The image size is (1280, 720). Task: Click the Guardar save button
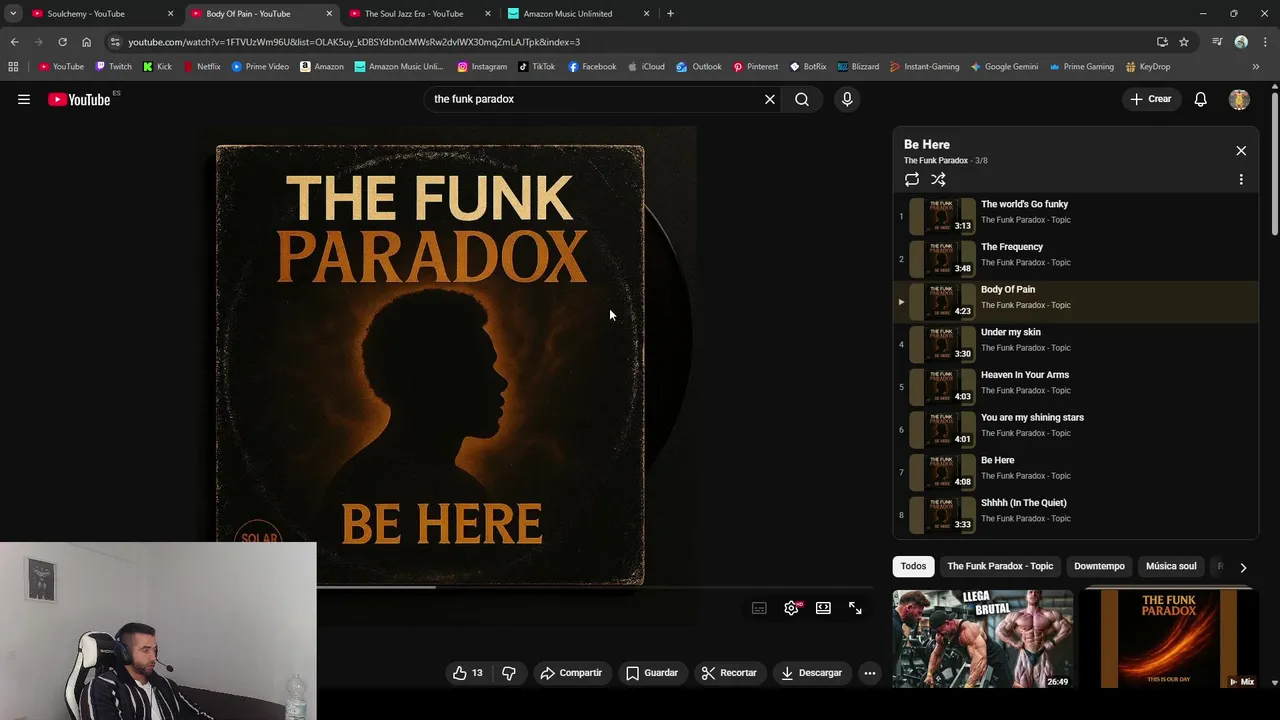[x=652, y=673]
